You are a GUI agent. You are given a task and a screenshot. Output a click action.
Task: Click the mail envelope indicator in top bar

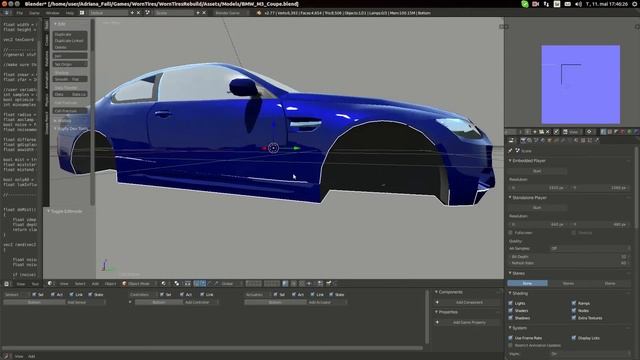coord(567,4)
